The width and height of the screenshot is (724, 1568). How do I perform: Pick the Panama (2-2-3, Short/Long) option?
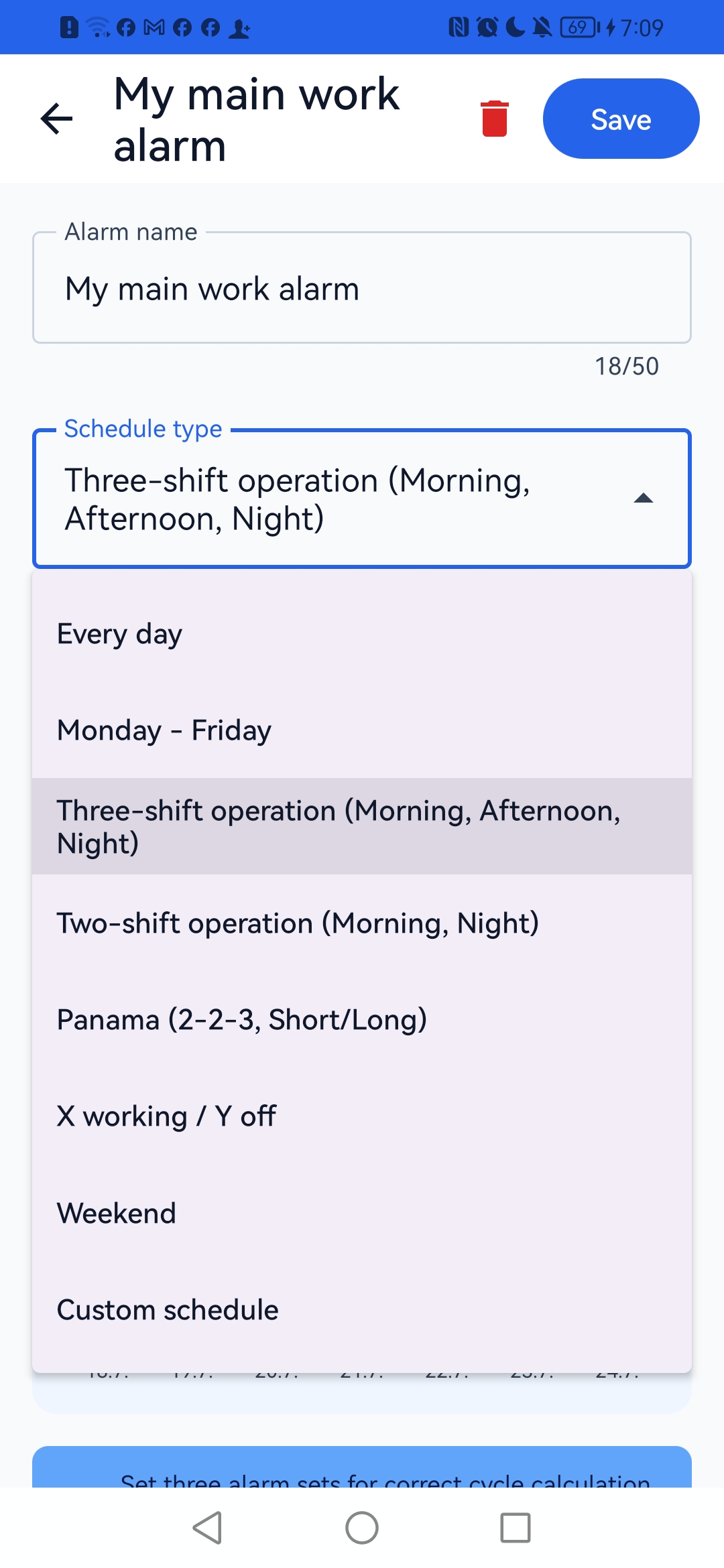pyautogui.click(x=362, y=1020)
